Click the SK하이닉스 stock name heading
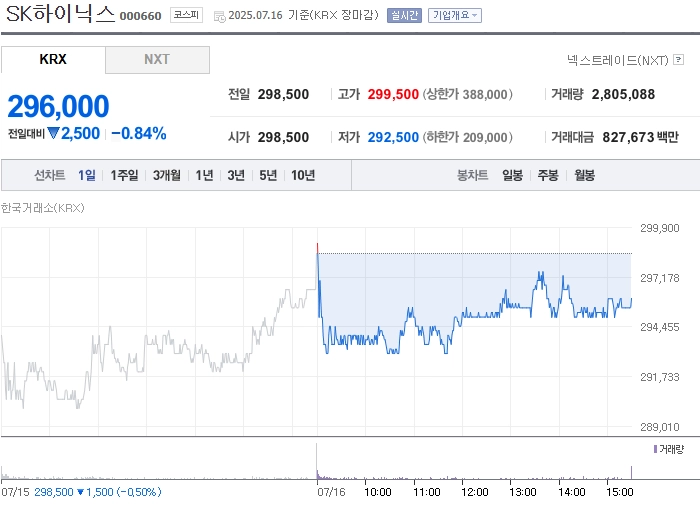The height and width of the screenshot is (505, 700). coord(60,14)
